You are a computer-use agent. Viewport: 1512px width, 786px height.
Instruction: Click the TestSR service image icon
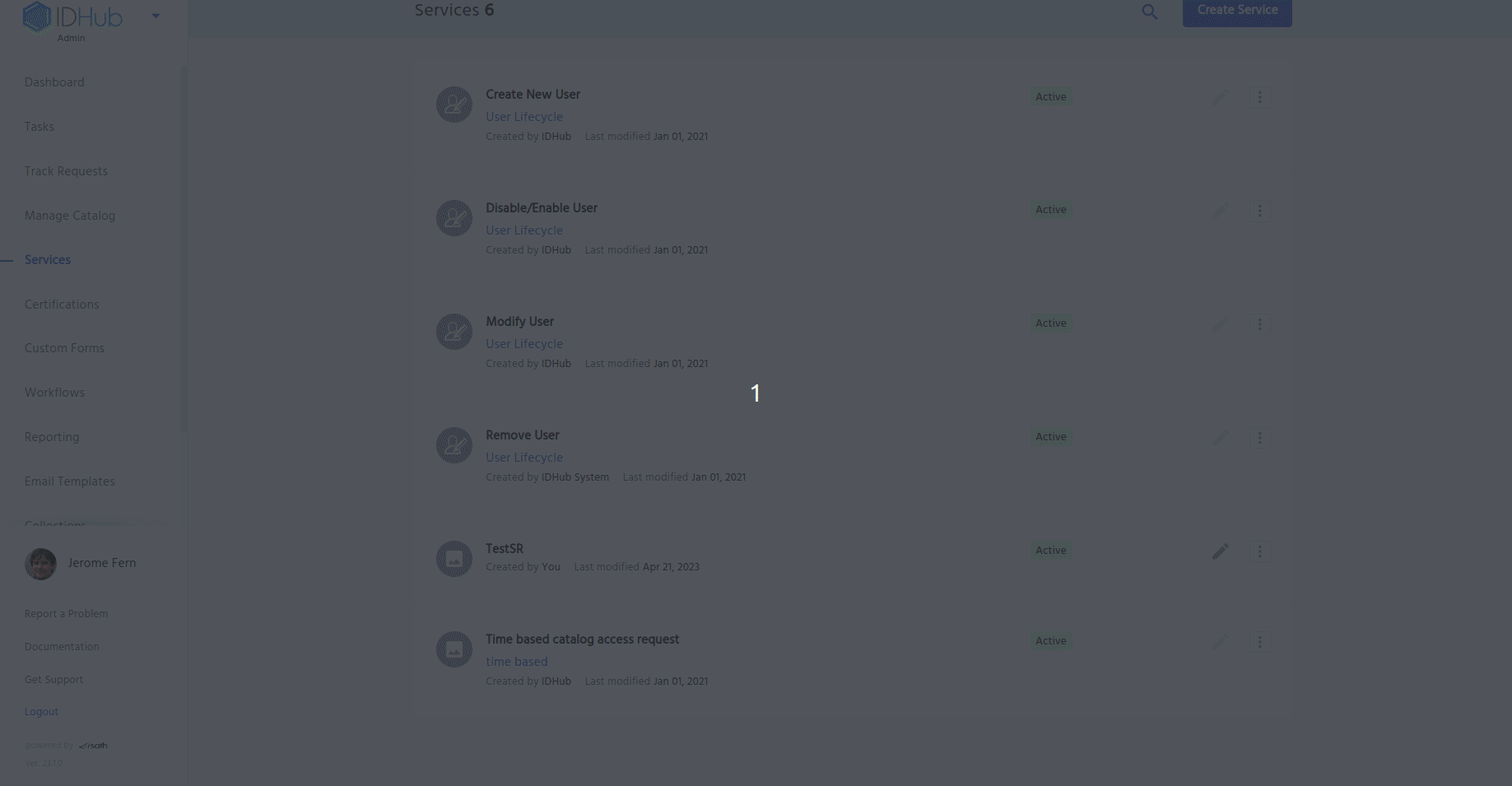(x=454, y=559)
